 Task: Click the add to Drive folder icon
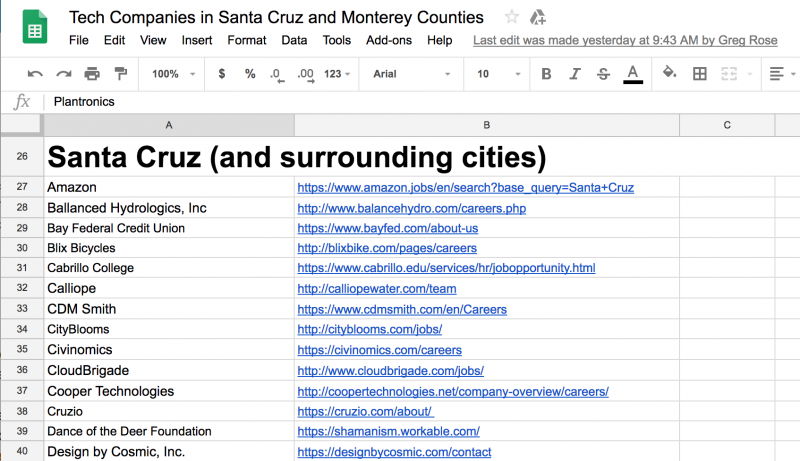point(538,17)
